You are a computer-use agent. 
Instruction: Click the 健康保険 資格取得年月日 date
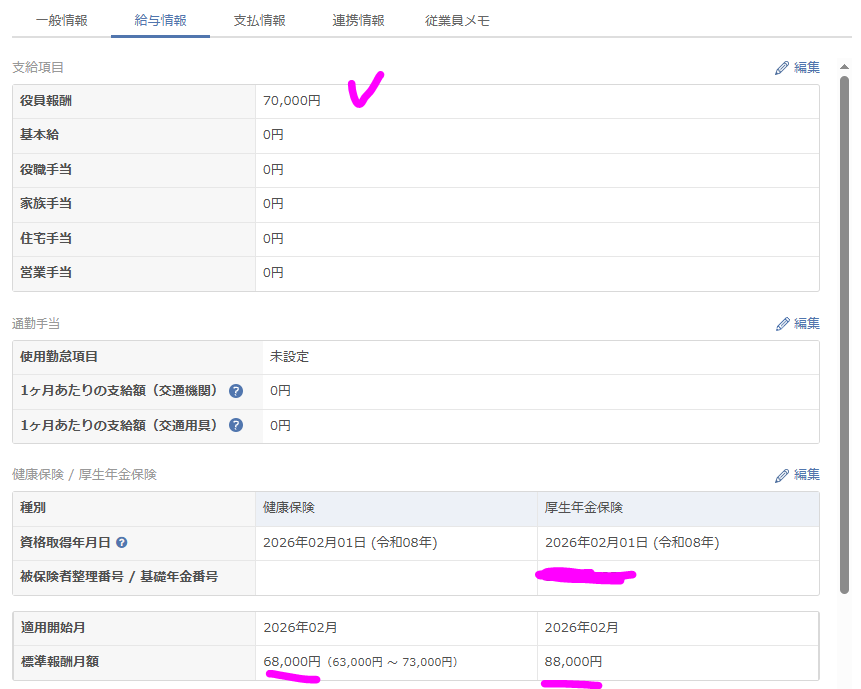pos(350,543)
